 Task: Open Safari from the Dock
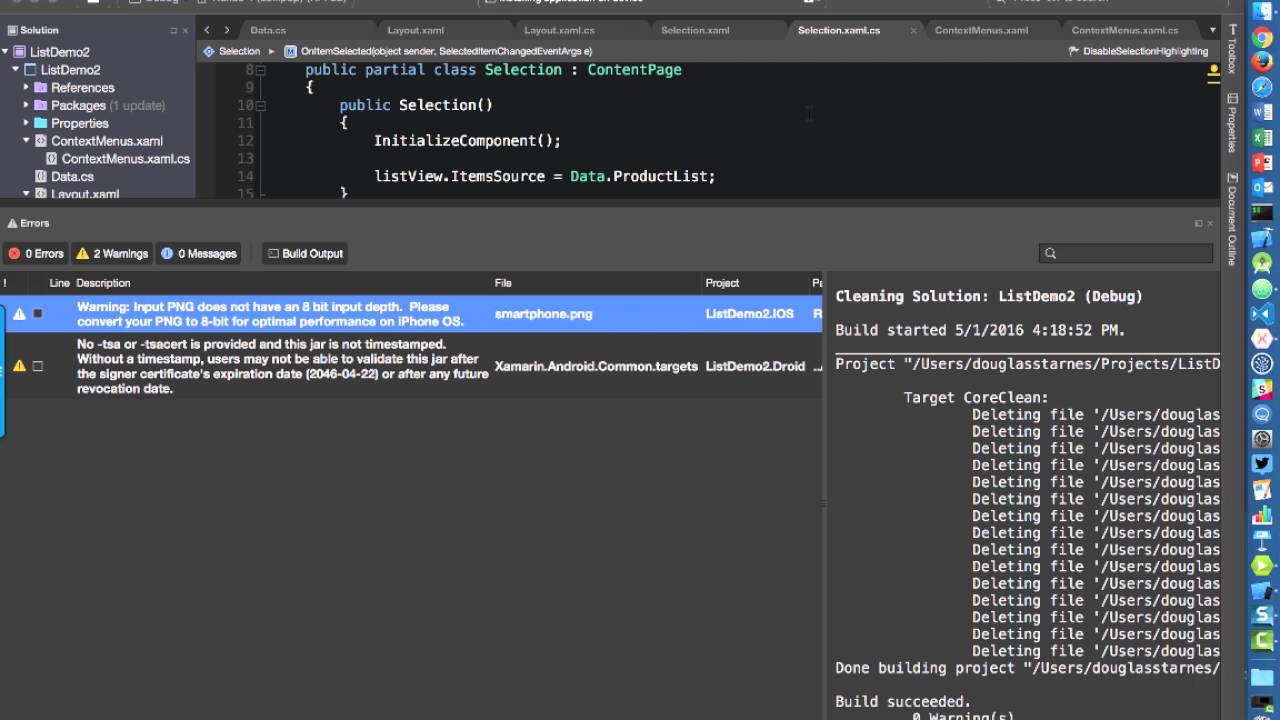(1263, 88)
